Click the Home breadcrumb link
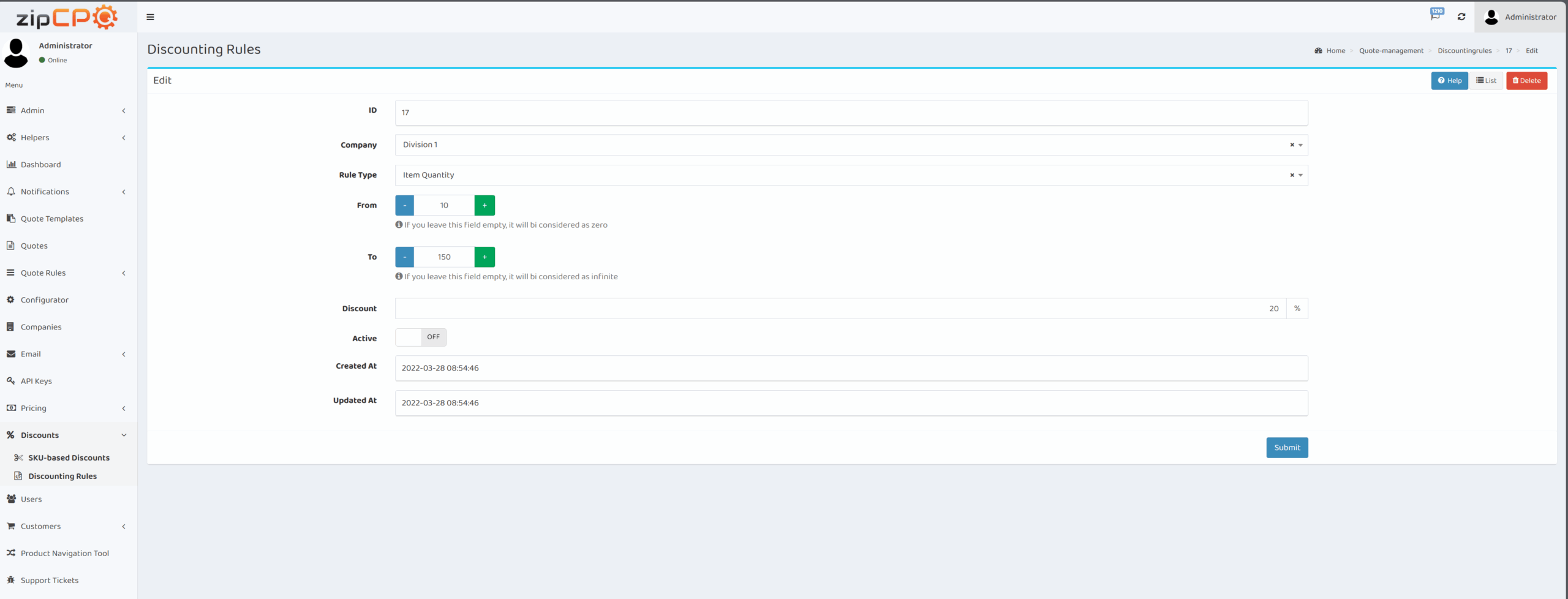The width and height of the screenshot is (1568, 599). click(x=1335, y=51)
